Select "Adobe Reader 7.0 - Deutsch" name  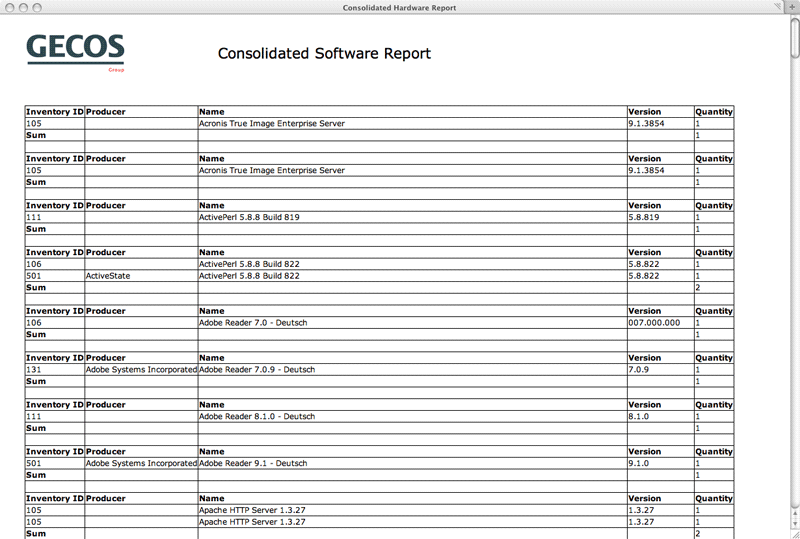click(253, 323)
